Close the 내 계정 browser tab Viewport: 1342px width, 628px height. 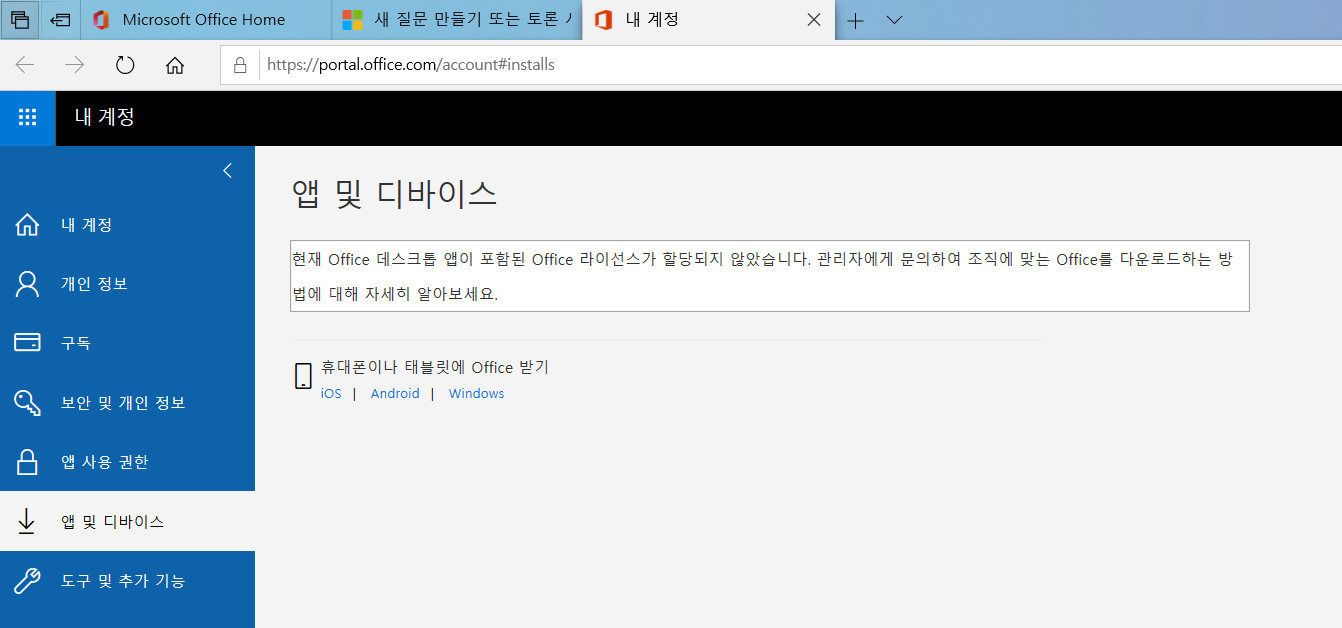(813, 20)
